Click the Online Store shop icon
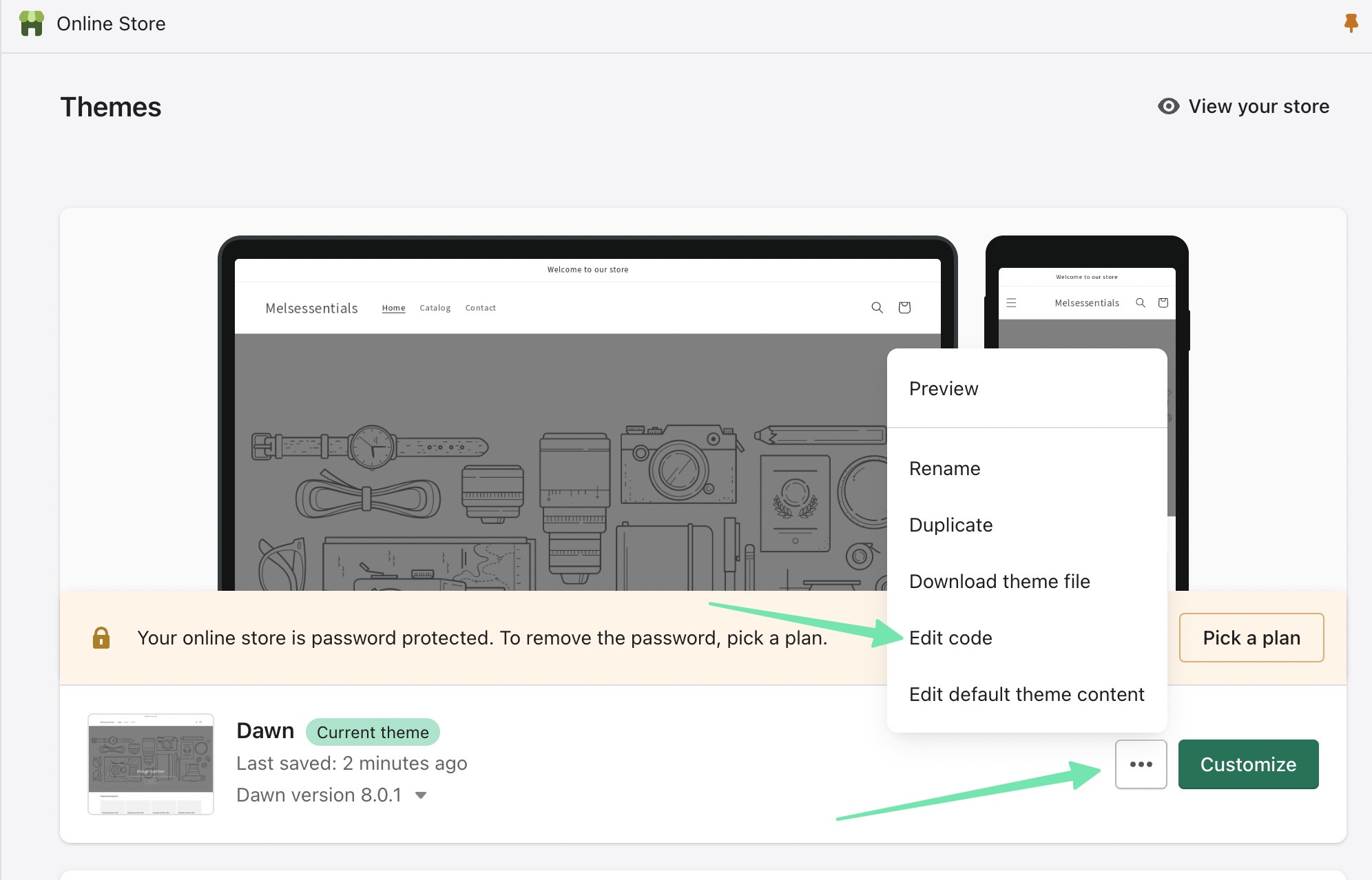 pyautogui.click(x=32, y=23)
